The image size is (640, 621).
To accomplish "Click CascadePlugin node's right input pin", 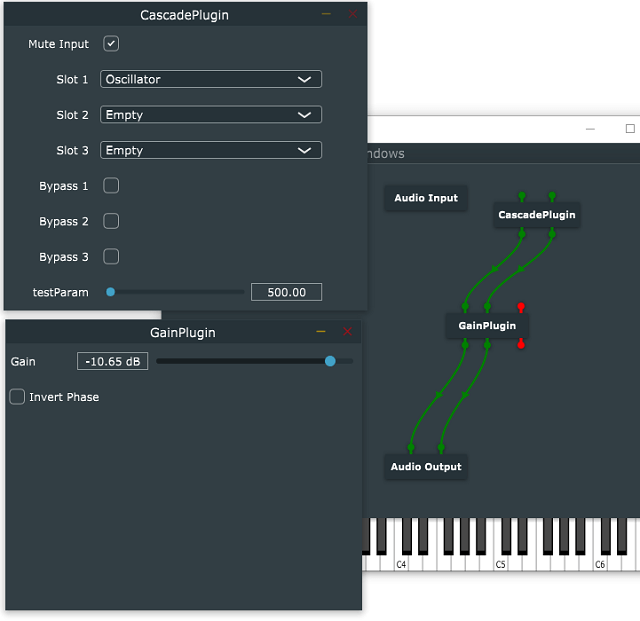I will pyautogui.click(x=552, y=196).
